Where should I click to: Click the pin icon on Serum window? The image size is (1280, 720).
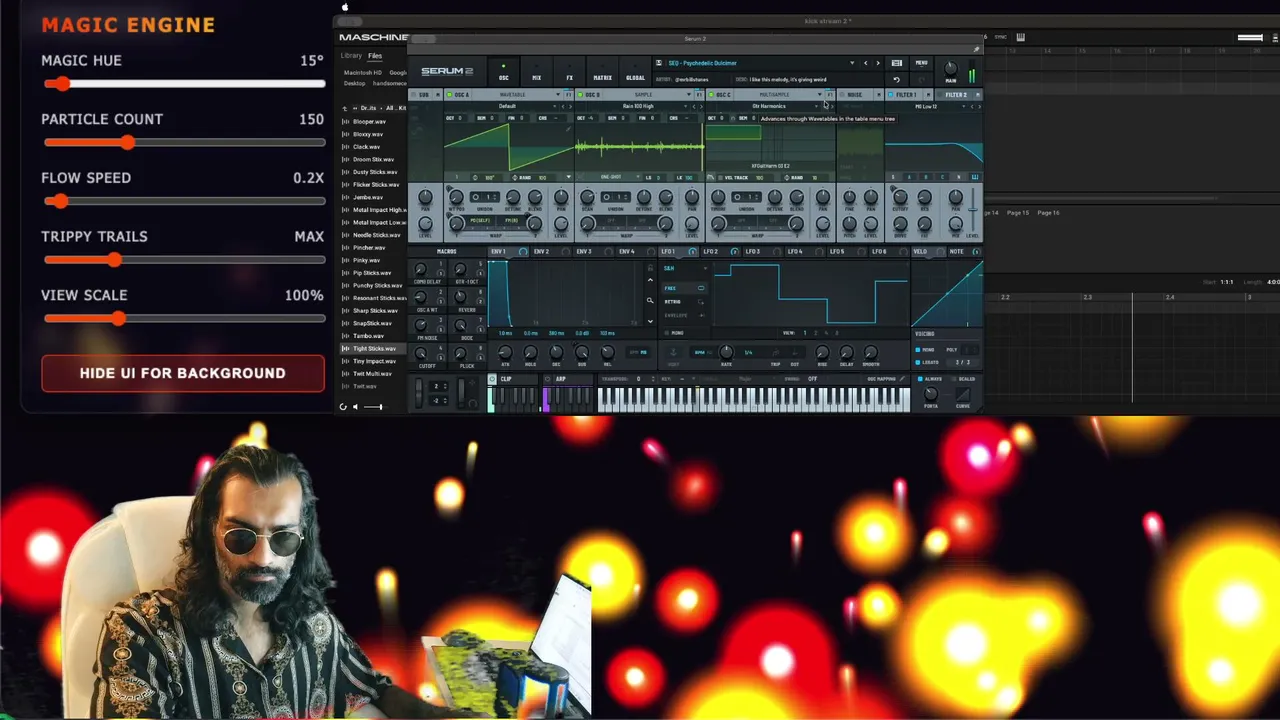[977, 49]
